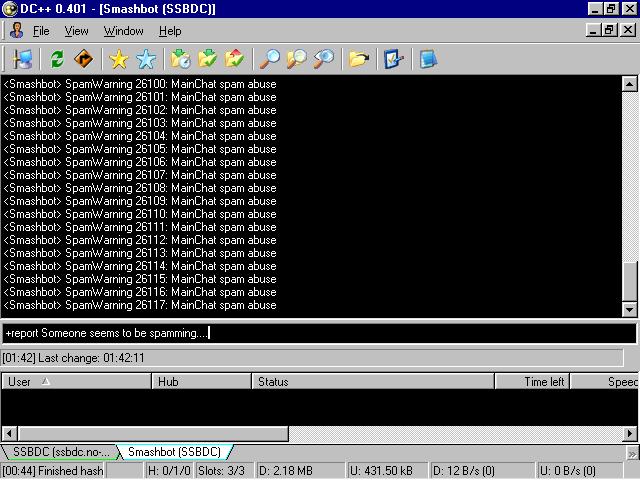This screenshot has height=480, width=640.
Task: Click the tab overflow chevron button
Action: pos(633,453)
